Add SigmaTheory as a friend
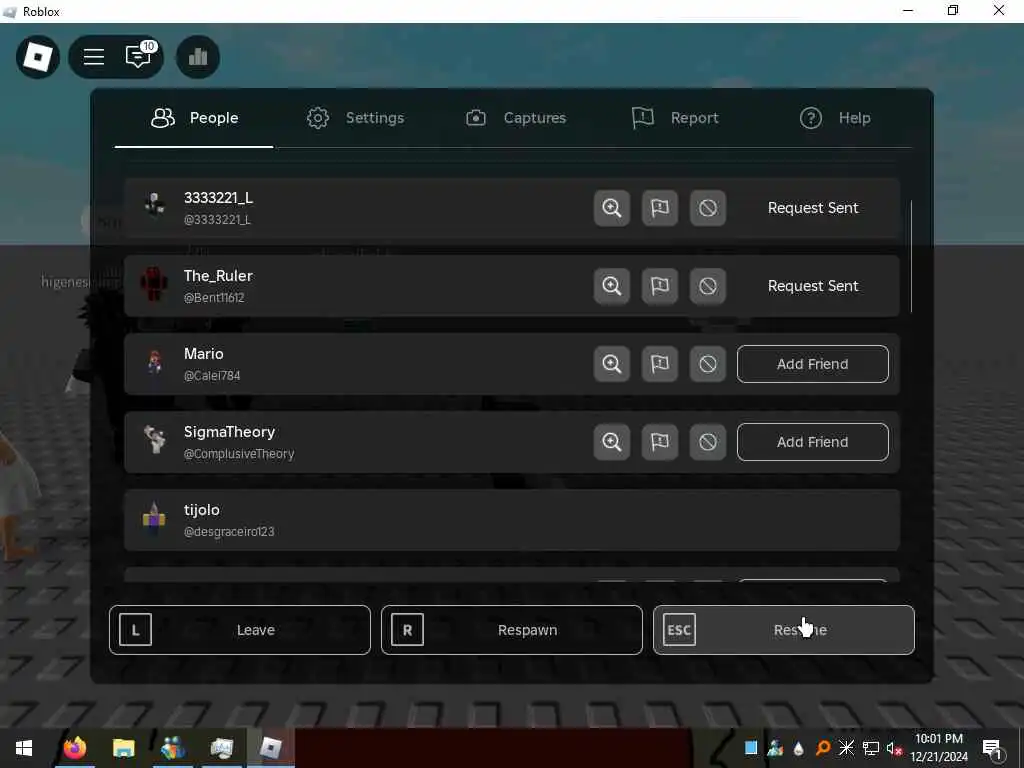Viewport: 1024px width, 768px height. tap(812, 442)
